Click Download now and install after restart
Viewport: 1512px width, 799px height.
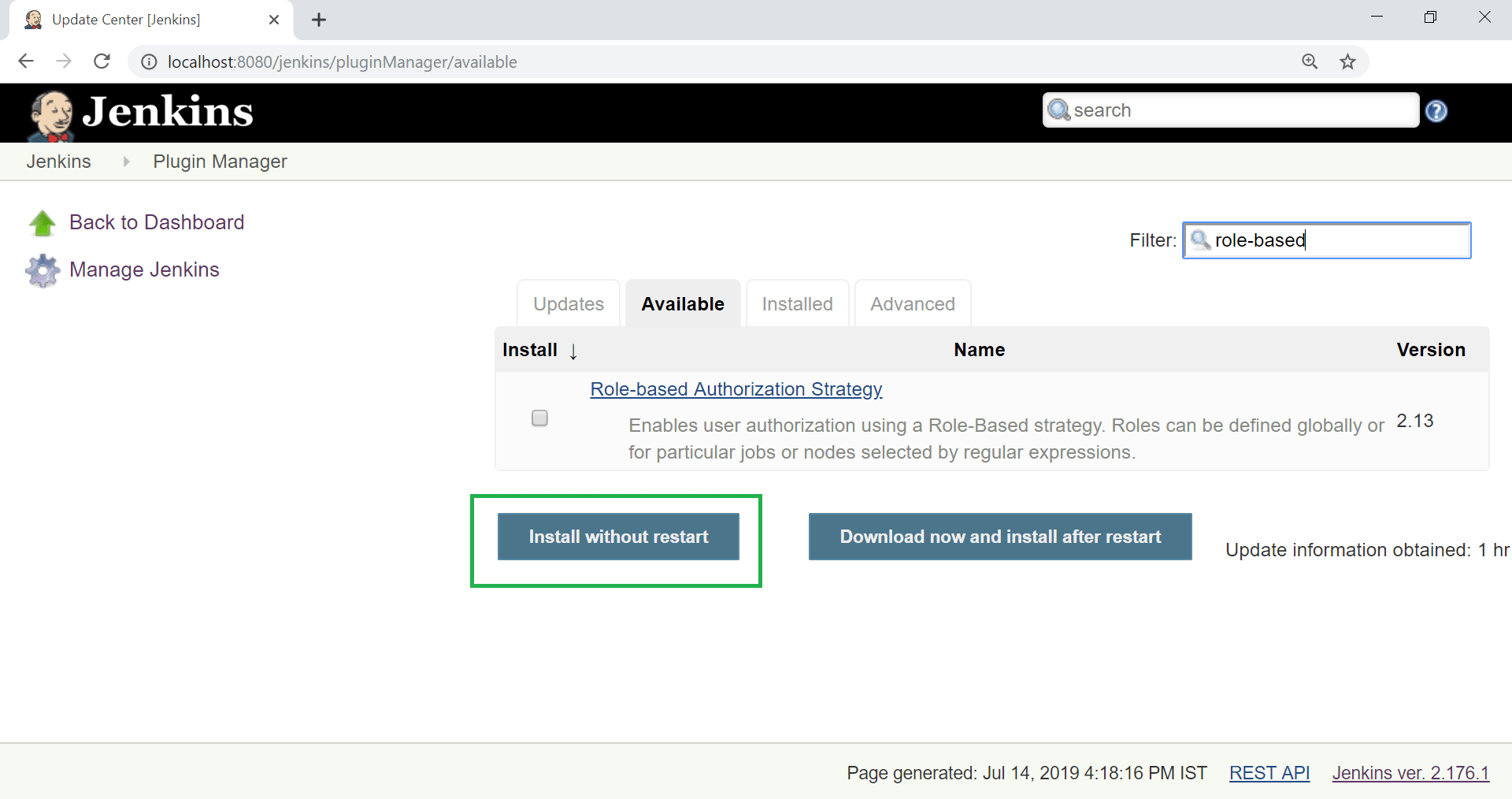(x=1000, y=537)
